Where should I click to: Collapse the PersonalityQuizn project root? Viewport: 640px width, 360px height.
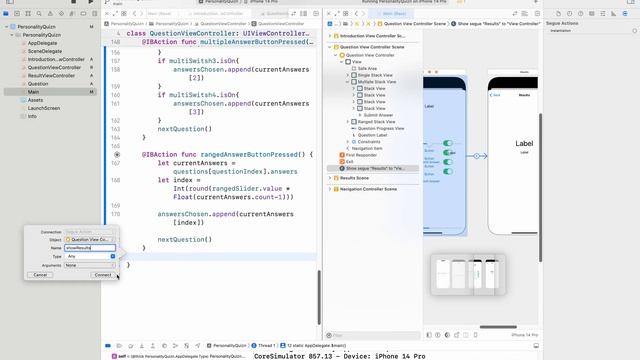7,27
